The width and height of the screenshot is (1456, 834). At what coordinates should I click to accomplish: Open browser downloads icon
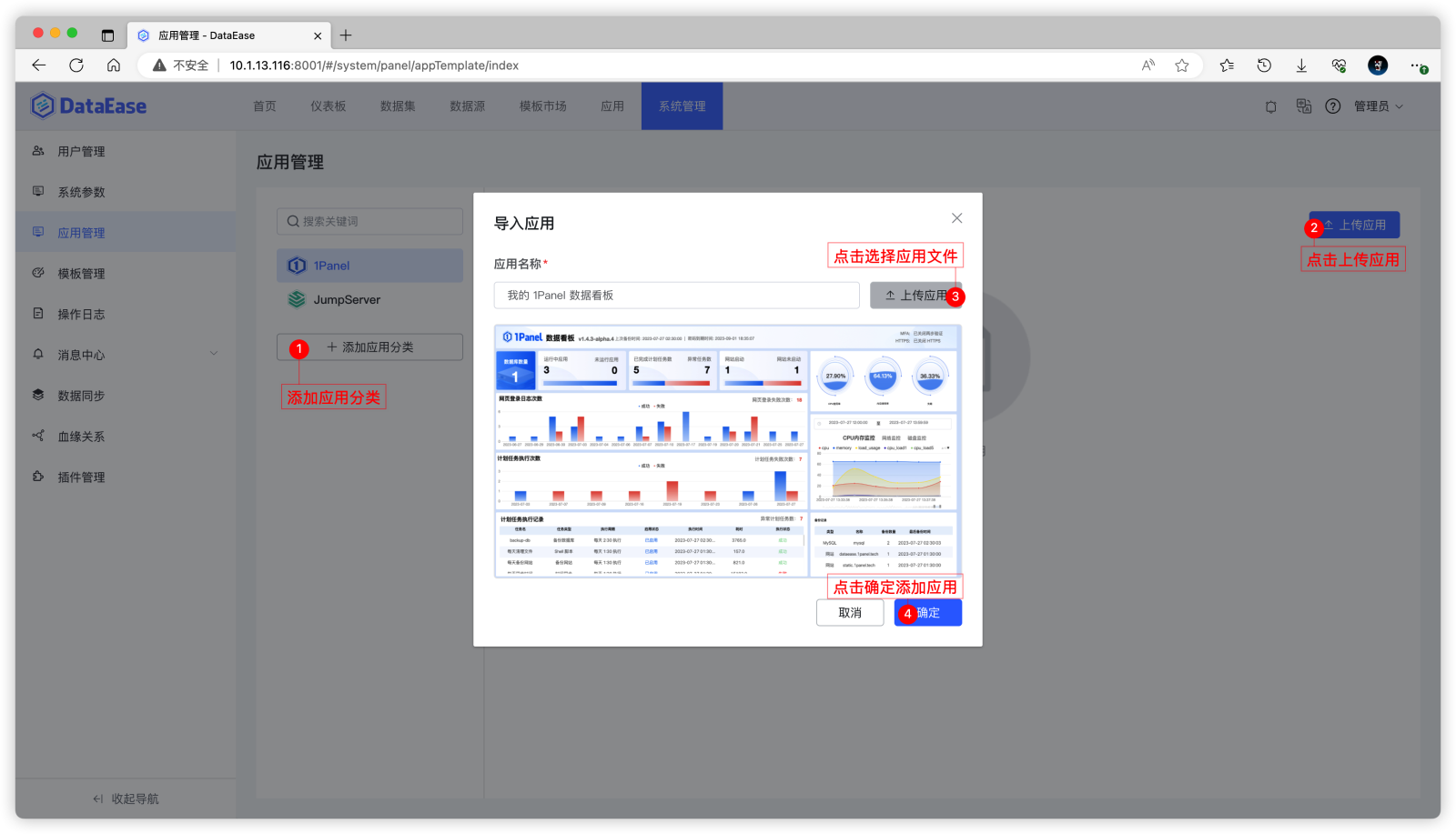coord(1301,65)
